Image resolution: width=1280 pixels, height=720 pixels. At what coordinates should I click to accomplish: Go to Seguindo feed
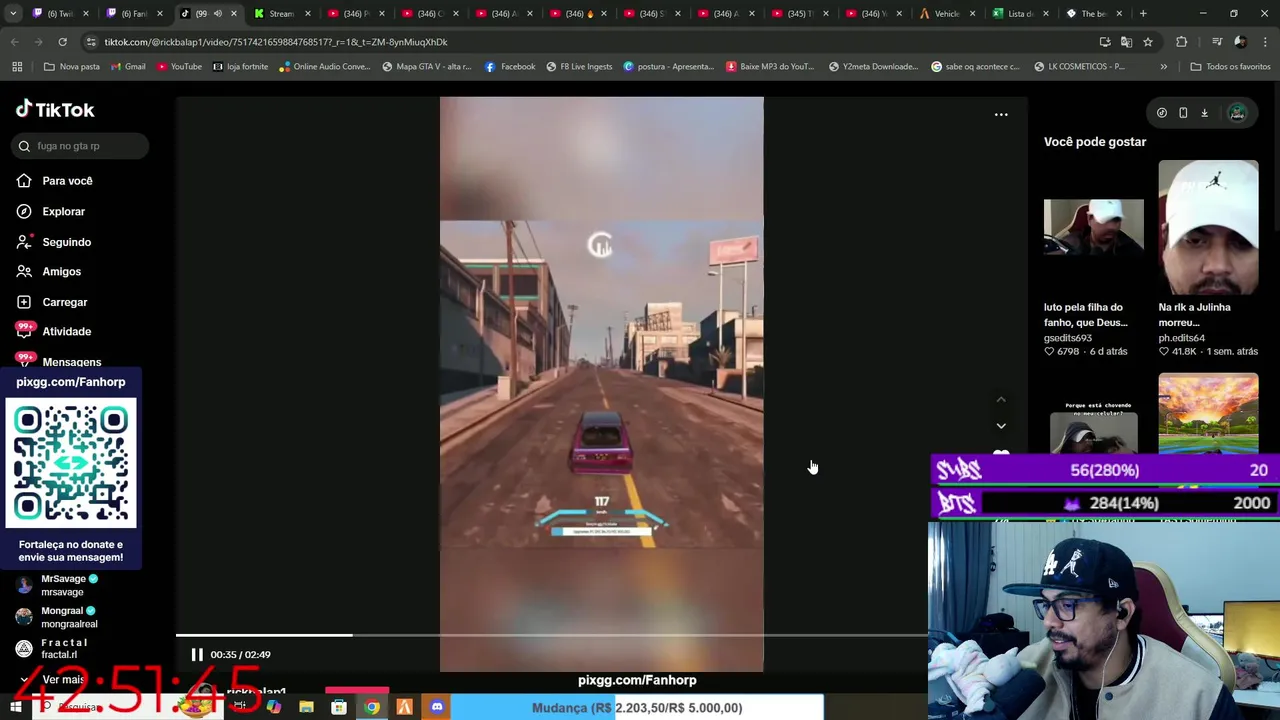[x=66, y=242]
